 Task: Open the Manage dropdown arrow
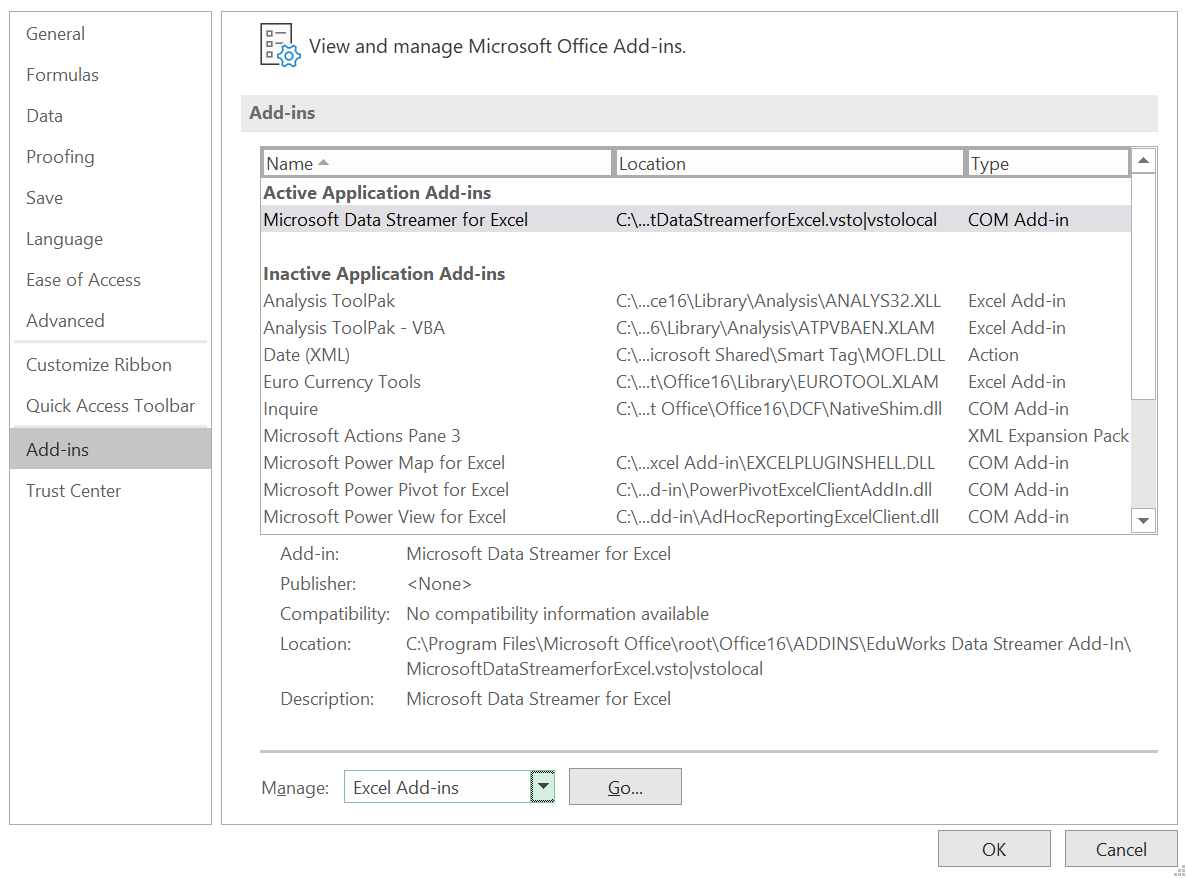[x=542, y=787]
